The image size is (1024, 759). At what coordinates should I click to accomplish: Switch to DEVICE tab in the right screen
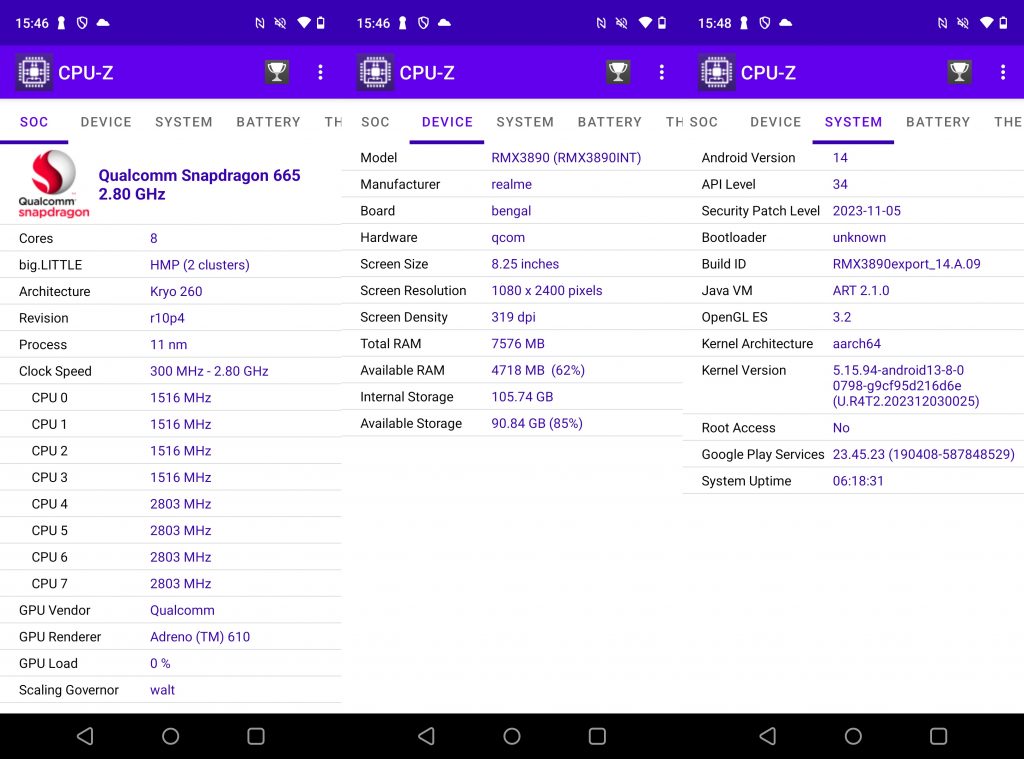775,122
